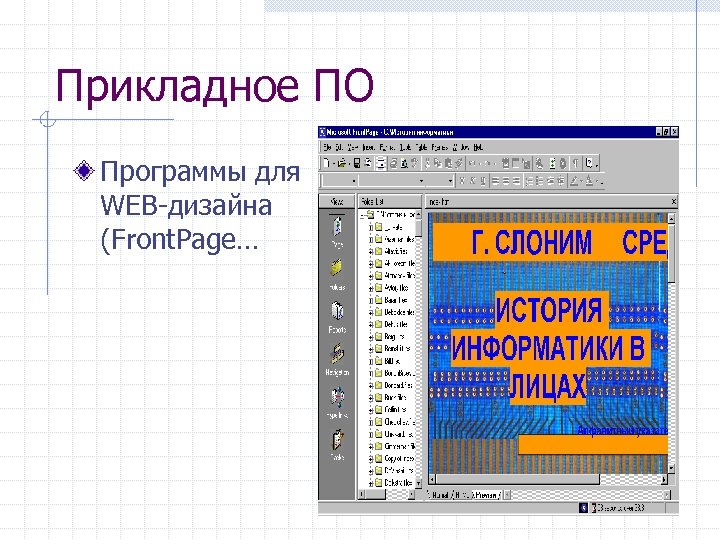Click the Paste clipboard icon

[x=448, y=163]
